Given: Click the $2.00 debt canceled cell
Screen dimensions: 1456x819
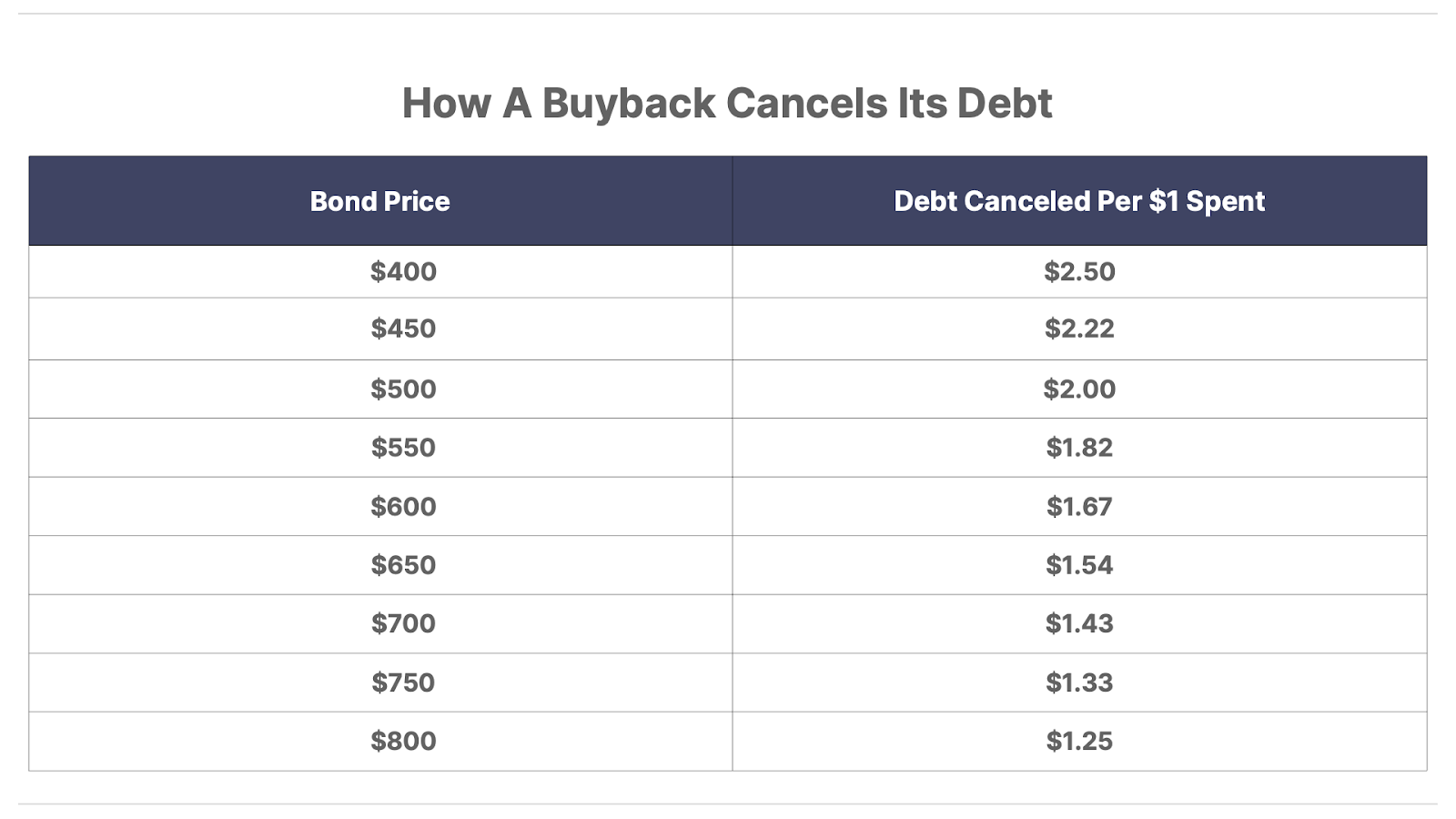Looking at the screenshot, I should click(1079, 389).
